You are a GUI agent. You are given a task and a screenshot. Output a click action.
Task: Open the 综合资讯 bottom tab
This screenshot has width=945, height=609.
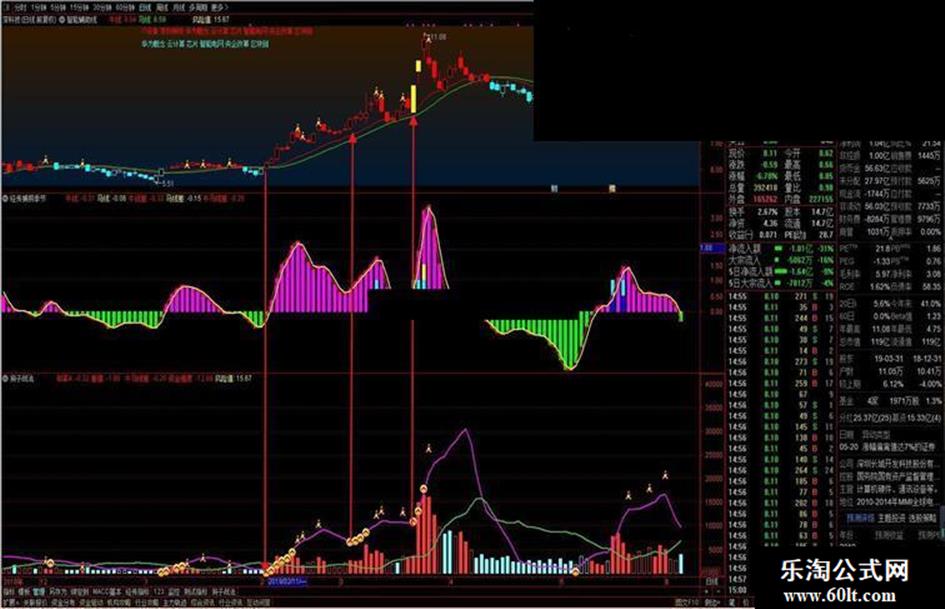(x=202, y=602)
